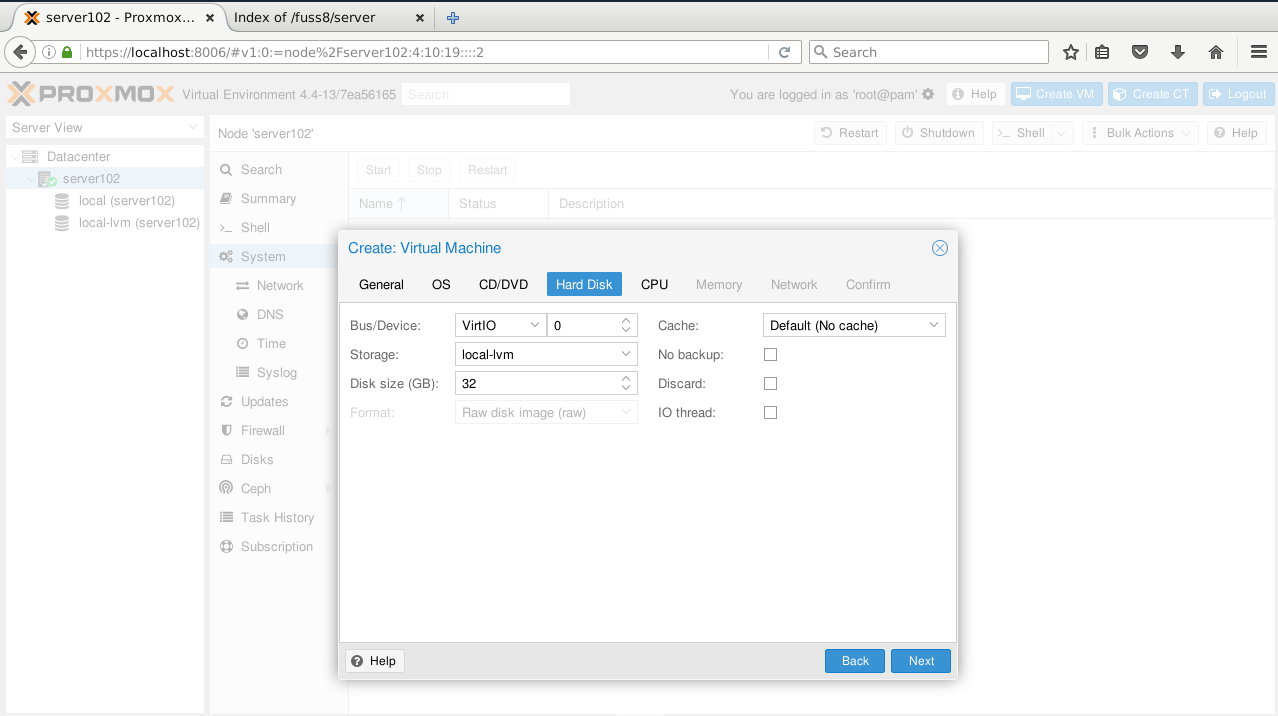Expand the Ceph submenu arrow
The height and width of the screenshot is (716, 1278).
328,489
